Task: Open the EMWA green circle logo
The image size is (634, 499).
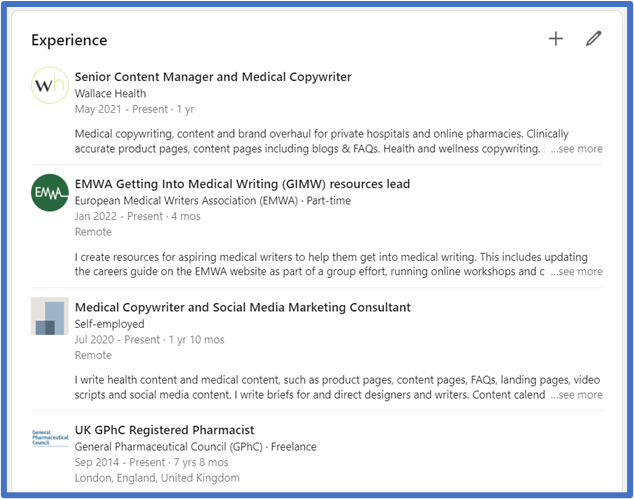Action: point(50,192)
